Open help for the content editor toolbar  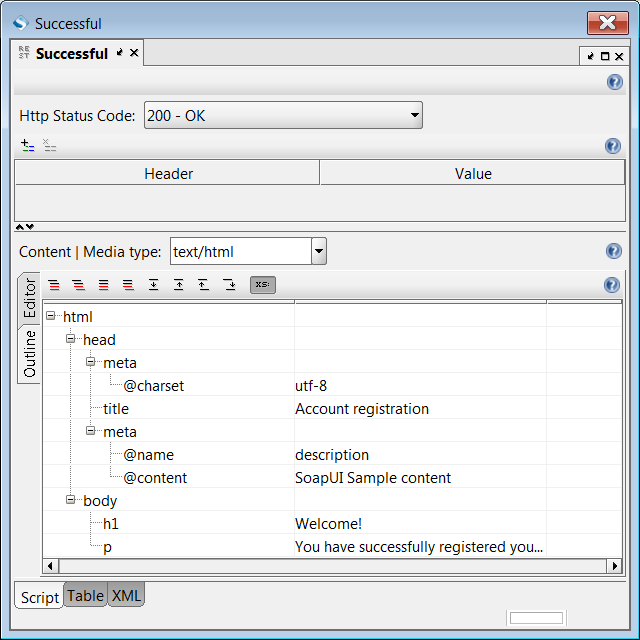pyautogui.click(x=613, y=285)
